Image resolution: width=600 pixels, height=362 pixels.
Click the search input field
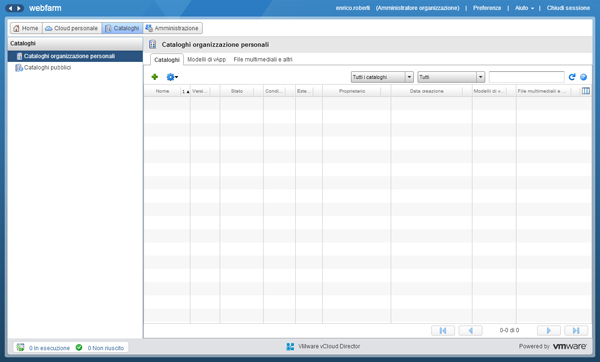click(x=527, y=77)
